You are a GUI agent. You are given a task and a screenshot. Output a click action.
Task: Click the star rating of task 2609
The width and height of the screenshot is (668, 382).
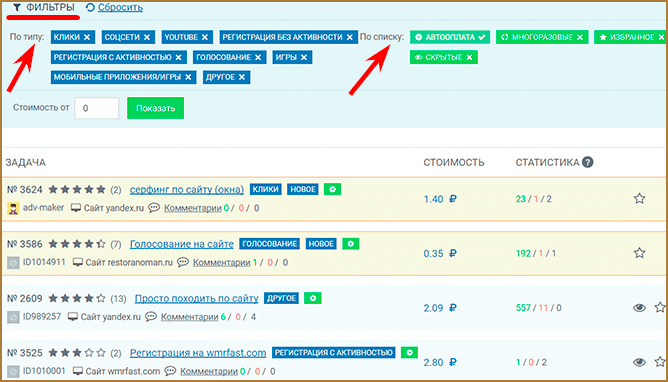click(77, 299)
